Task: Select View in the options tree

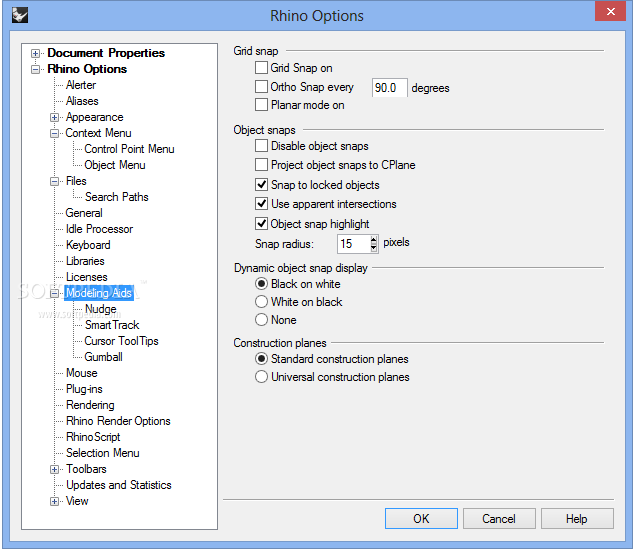Action: tap(77, 501)
